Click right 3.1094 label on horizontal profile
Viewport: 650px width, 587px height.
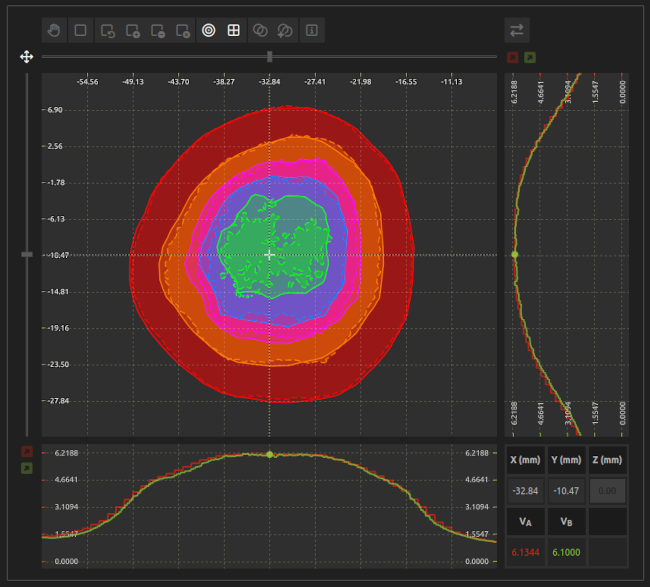[x=477, y=507]
